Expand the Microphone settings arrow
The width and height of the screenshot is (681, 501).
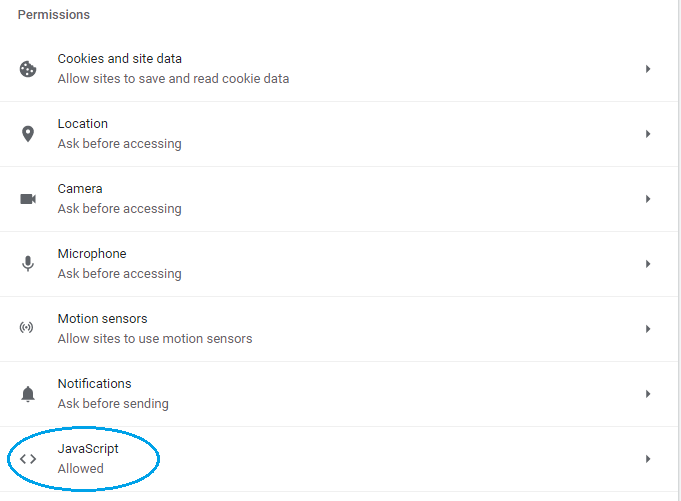[648, 264]
